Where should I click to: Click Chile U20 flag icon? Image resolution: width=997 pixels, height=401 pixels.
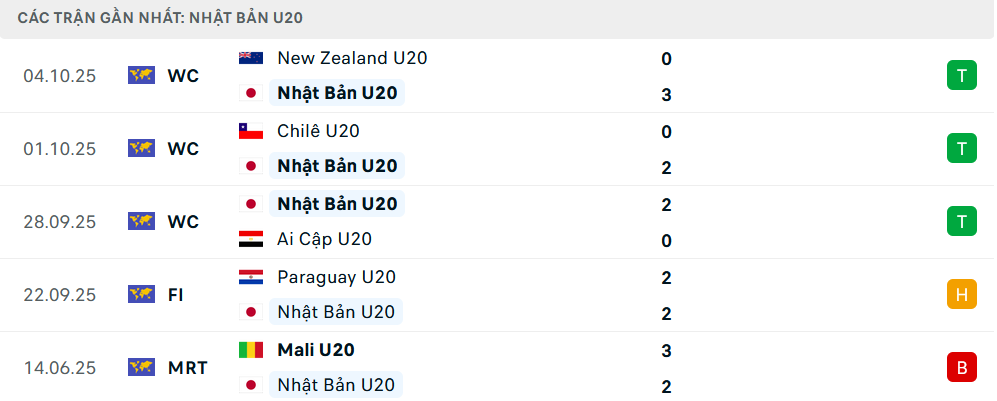tap(250, 131)
